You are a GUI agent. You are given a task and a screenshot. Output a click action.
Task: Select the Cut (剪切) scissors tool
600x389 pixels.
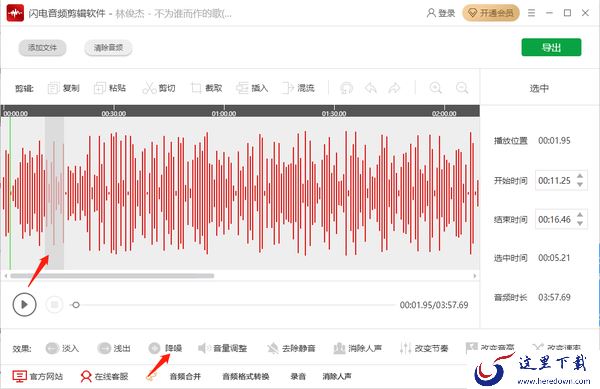159,88
